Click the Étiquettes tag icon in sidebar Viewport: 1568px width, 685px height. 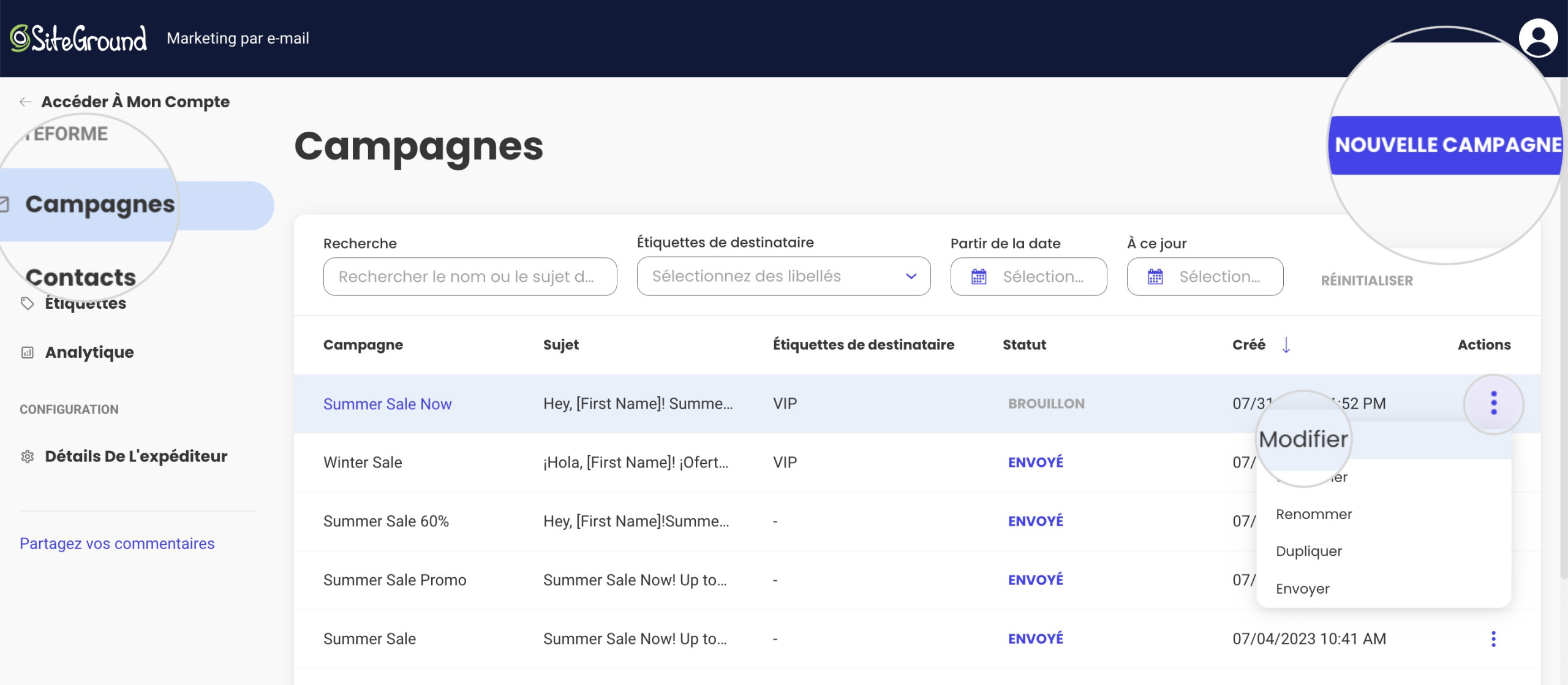(27, 303)
